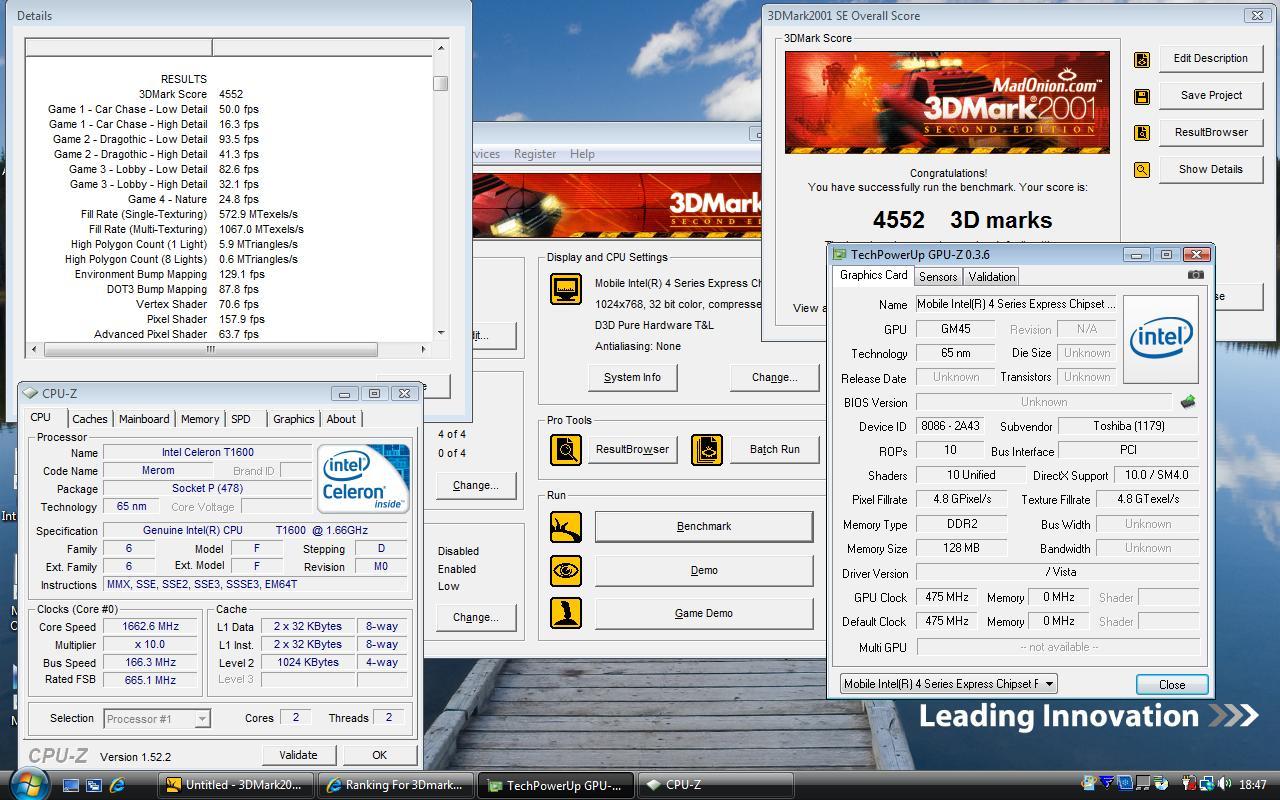Click the Save Project button
Viewport: 1280px width, 800px height.
[x=1211, y=96]
